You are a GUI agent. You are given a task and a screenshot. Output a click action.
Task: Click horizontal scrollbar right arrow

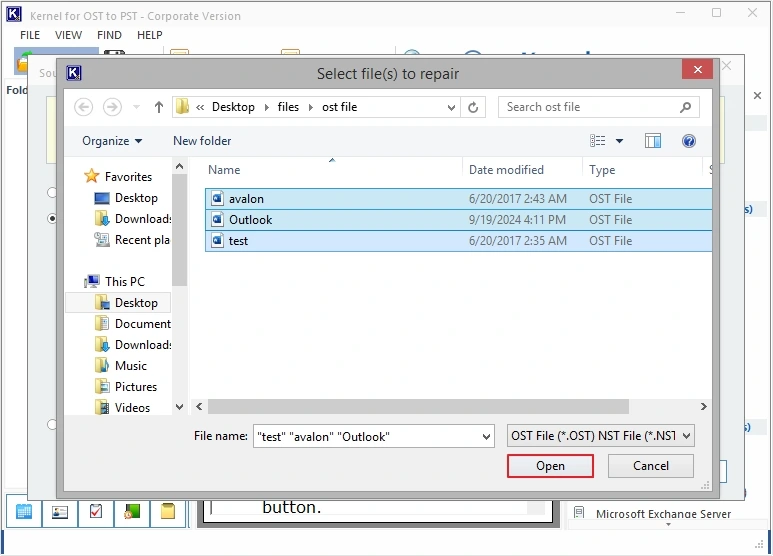coord(703,407)
